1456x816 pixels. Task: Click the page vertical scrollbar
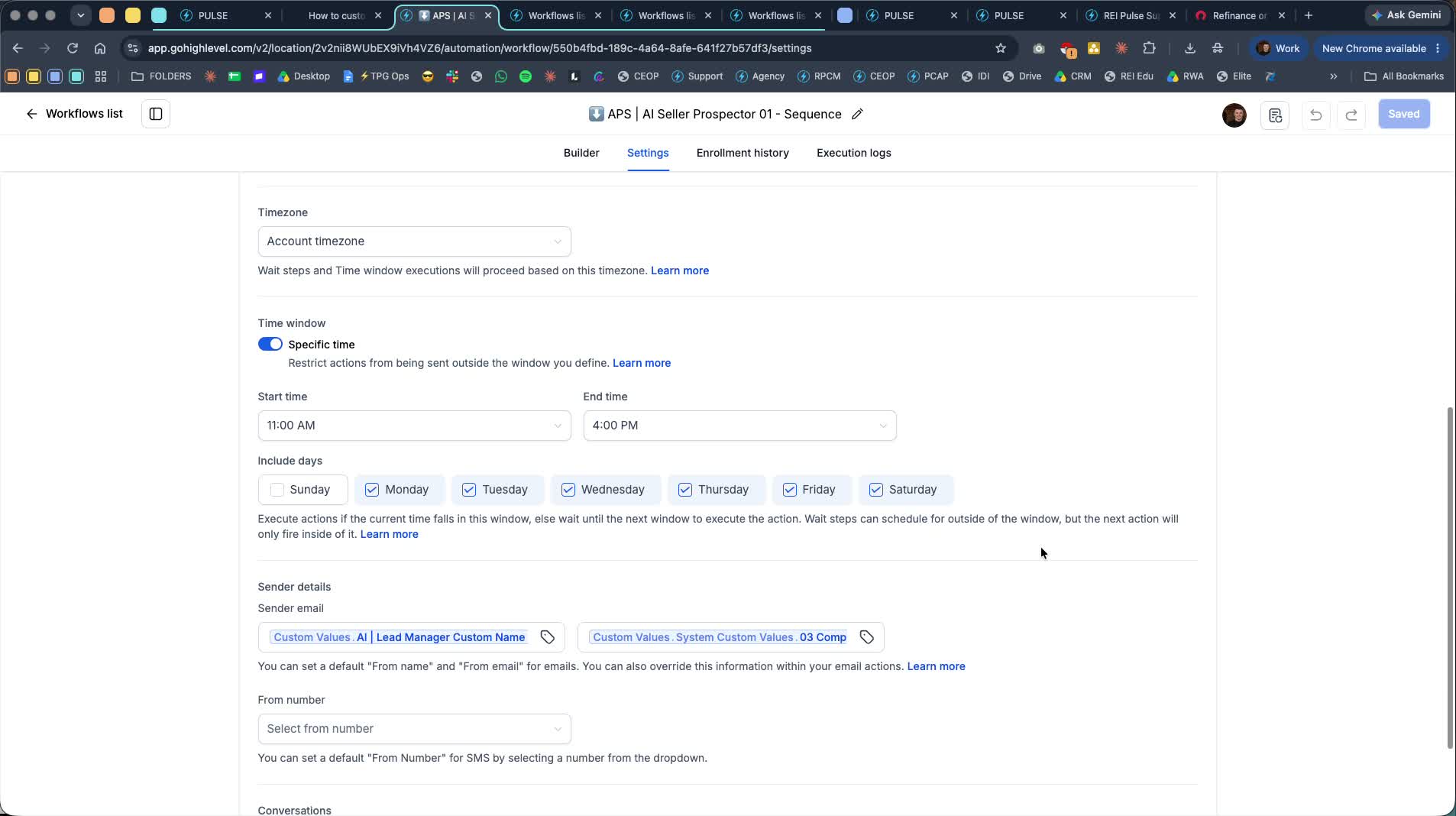click(1450, 578)
